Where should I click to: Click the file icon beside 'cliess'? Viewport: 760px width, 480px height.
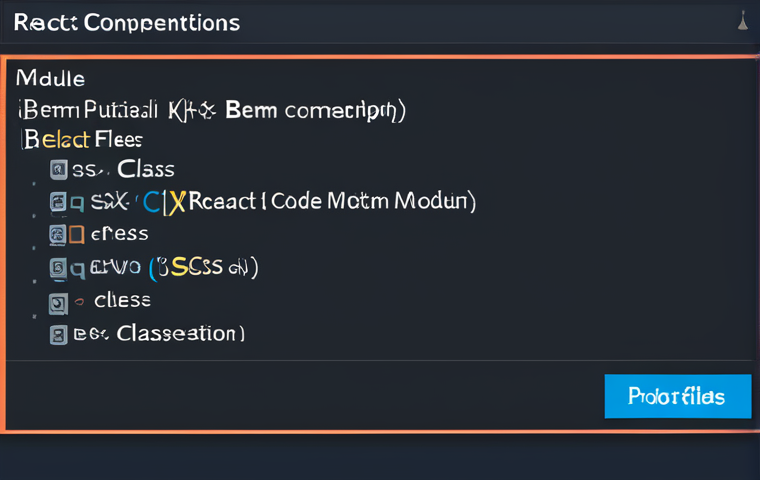click(58, 304)
